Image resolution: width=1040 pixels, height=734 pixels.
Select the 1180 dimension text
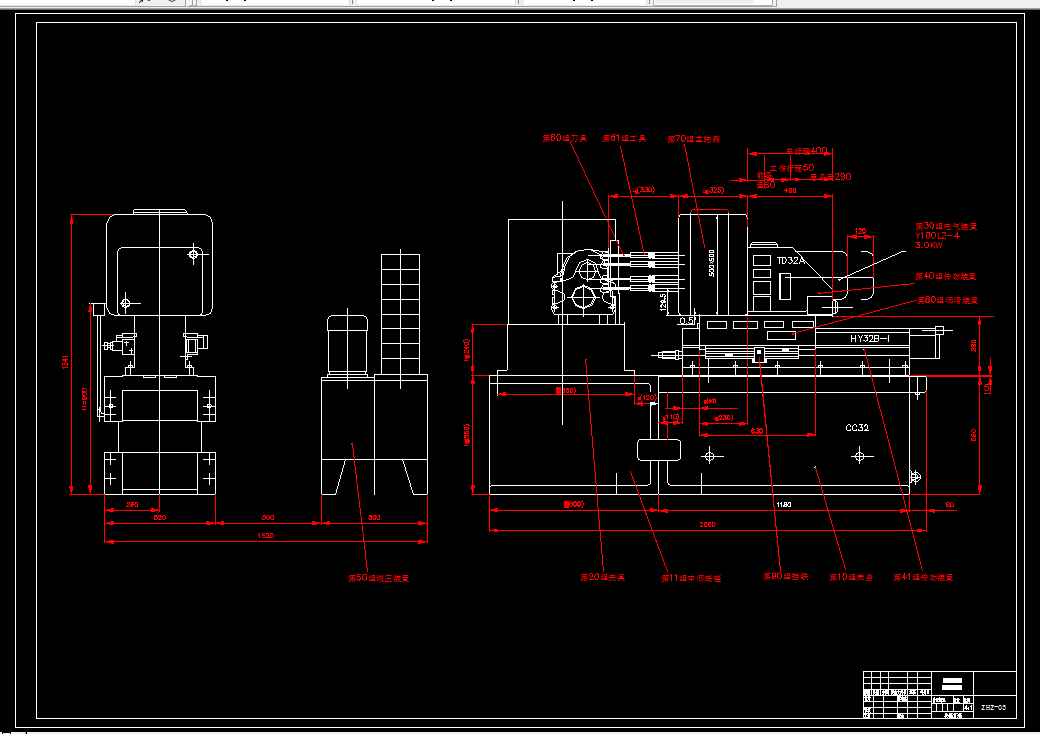pyautogui.click(x=783, y=505)
